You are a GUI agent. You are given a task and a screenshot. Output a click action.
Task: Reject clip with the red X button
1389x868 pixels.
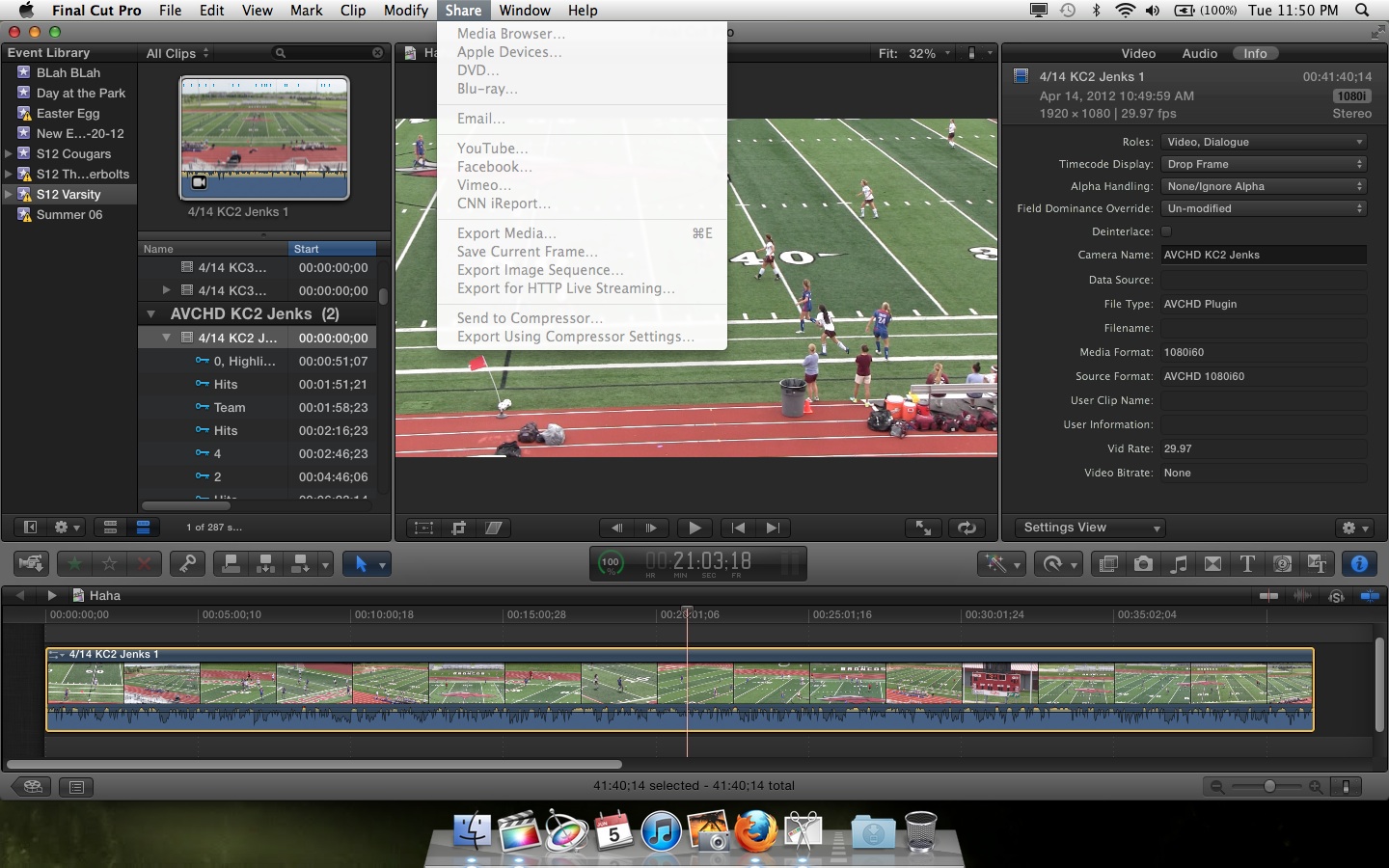tap(144, 564)
